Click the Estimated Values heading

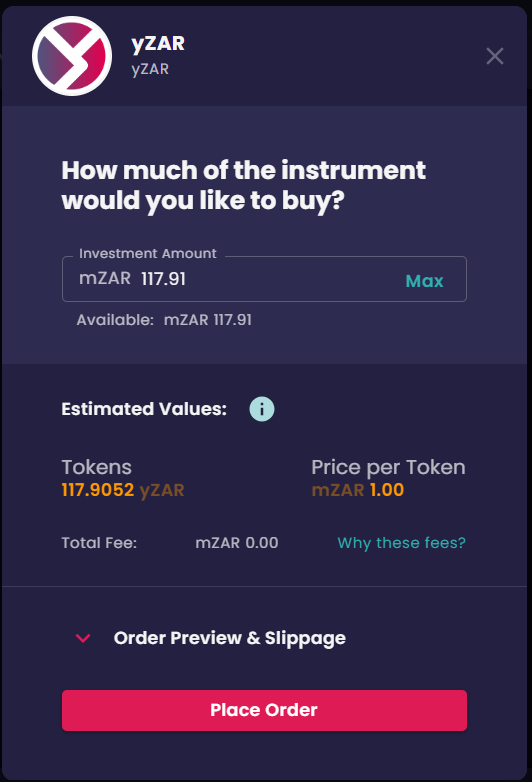[144, 409]
